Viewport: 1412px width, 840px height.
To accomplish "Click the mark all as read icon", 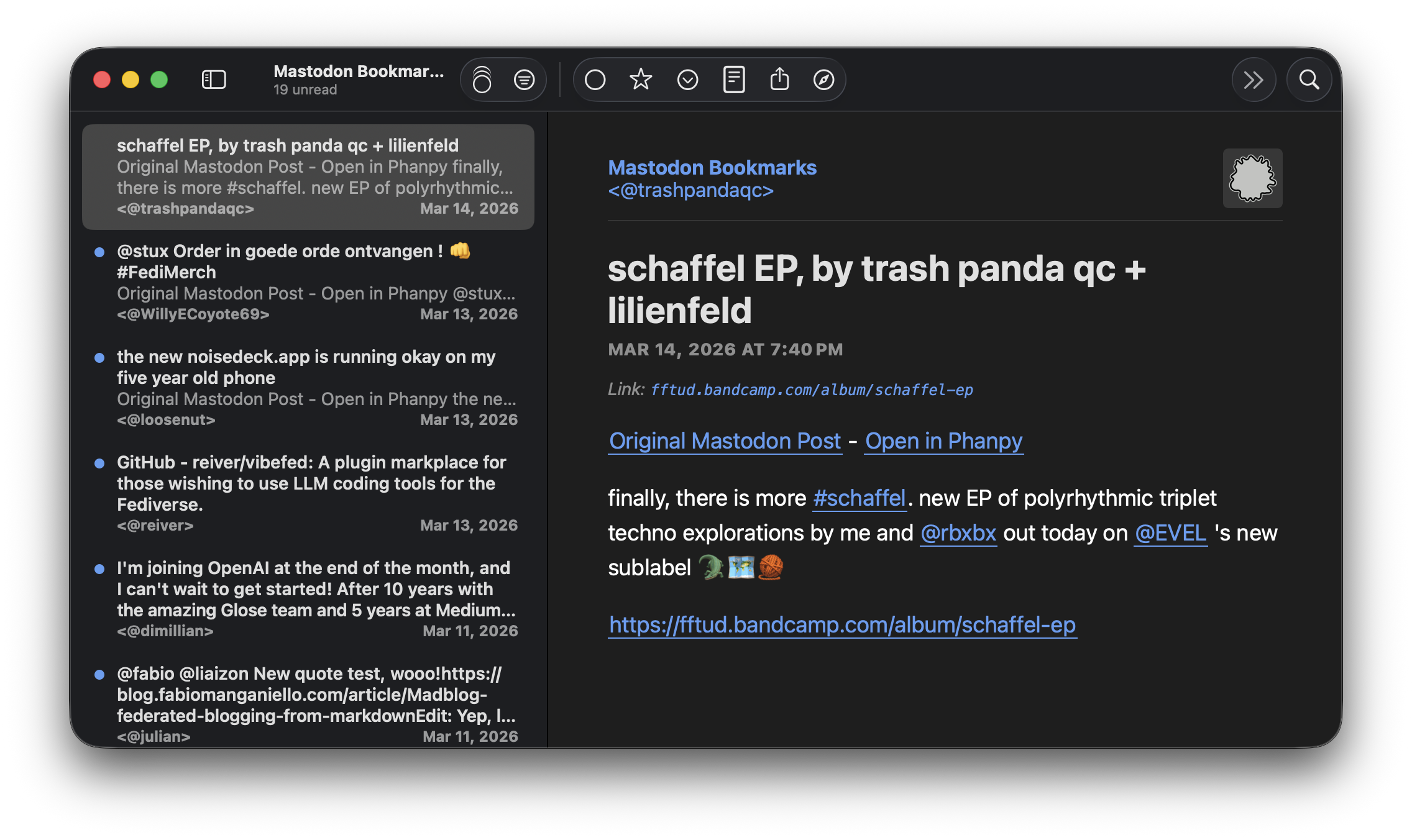I will point(482,80).
